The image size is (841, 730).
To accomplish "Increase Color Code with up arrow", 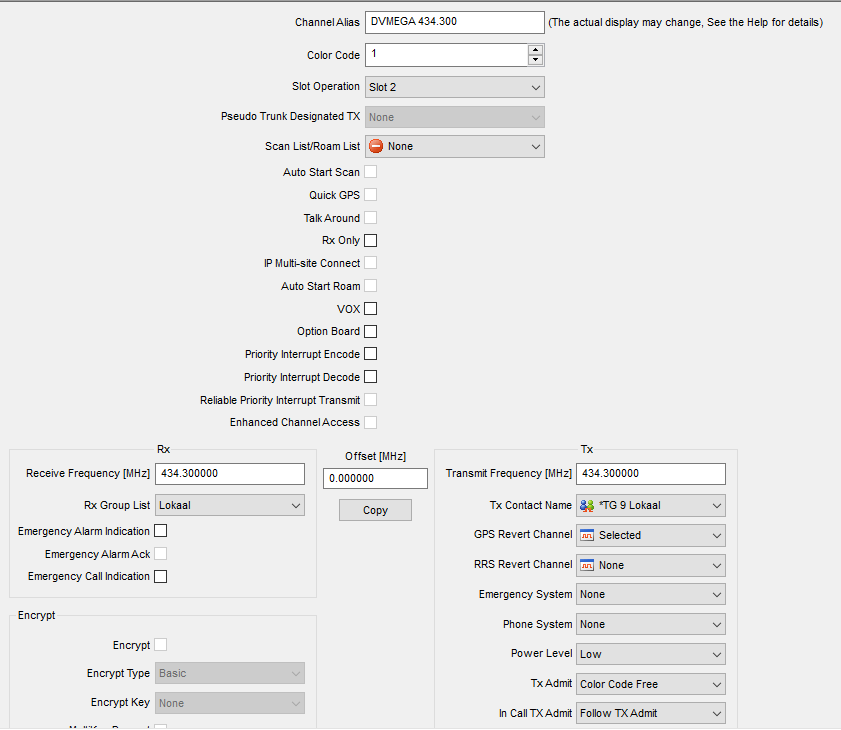I will coord(536,49).
